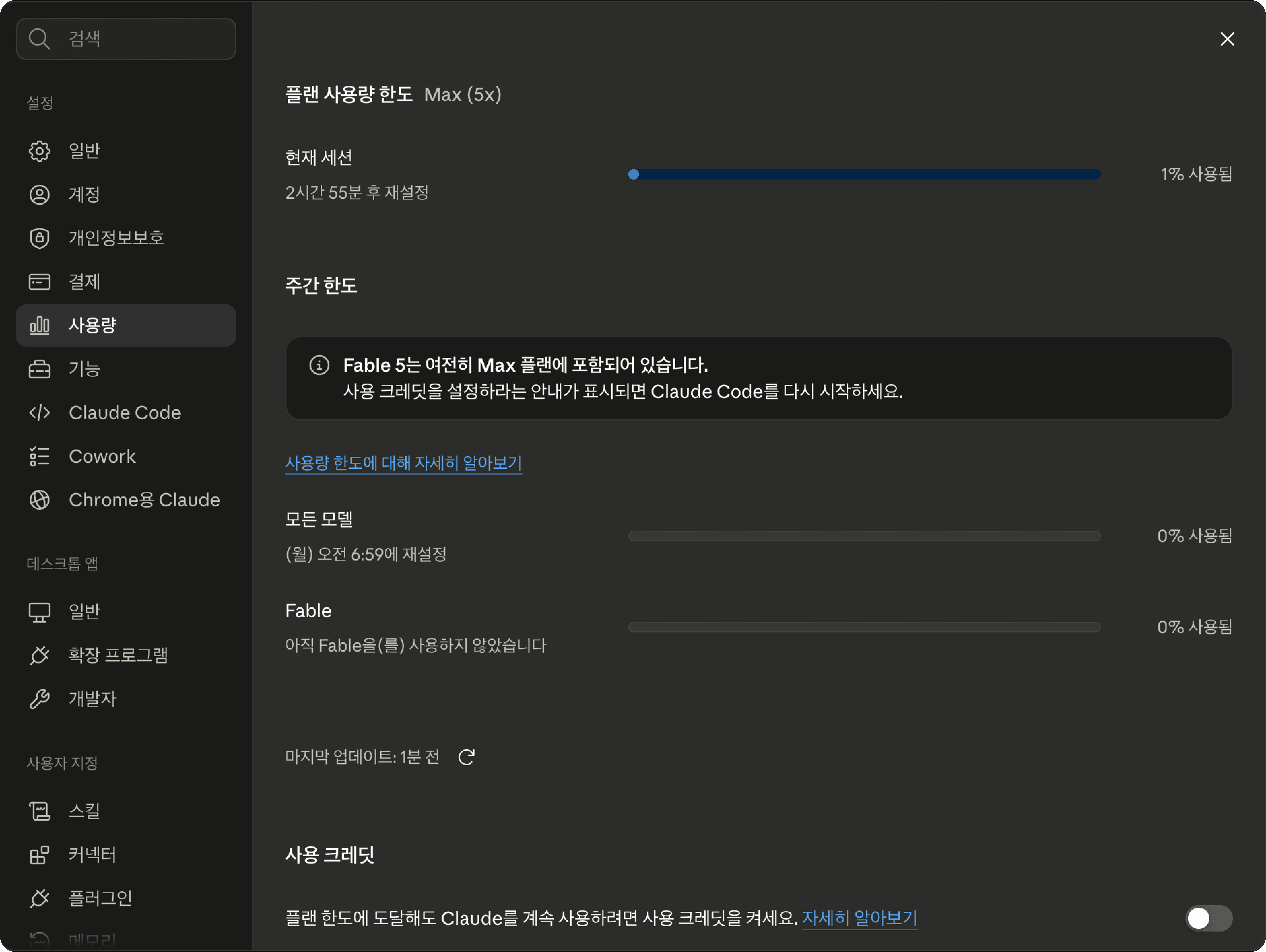Click the 주간 한도 heading

321,286
